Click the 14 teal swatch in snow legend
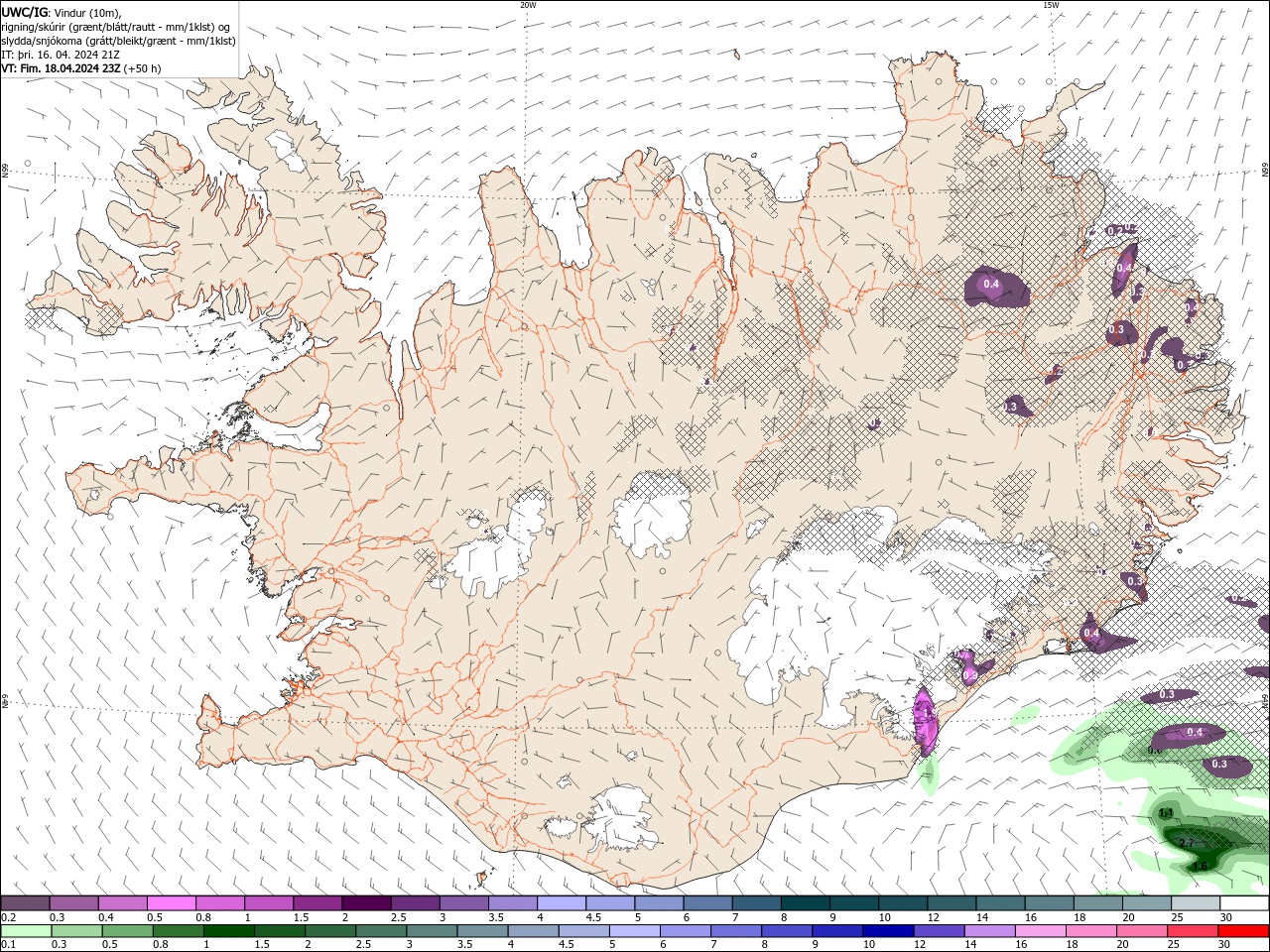The height and width of the screenshot is (952, 1270). pyautogui.click(x=1000, y=903)
